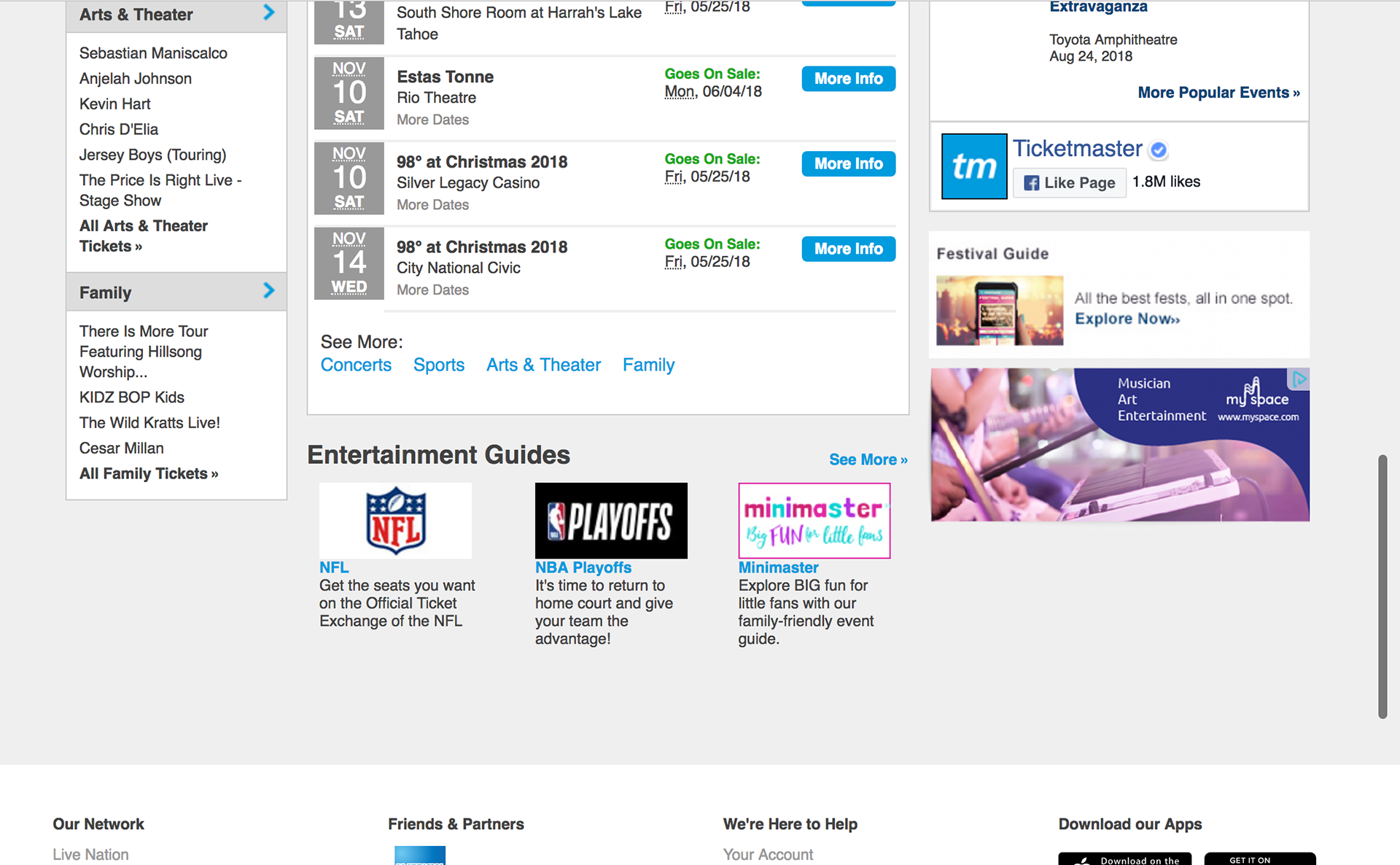The width and height of the screenshot is (1400, 865).
Task: Open Jersey Boys (Touring) tickets
Action: pyautogui.click(x=153, y=155)
